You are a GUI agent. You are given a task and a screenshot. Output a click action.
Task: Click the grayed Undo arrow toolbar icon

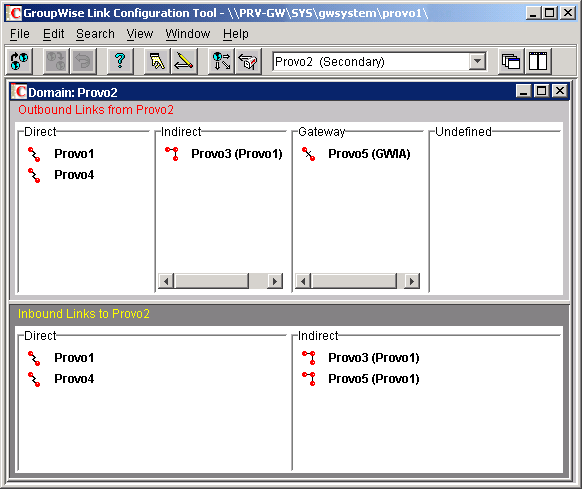click(84, 61)
